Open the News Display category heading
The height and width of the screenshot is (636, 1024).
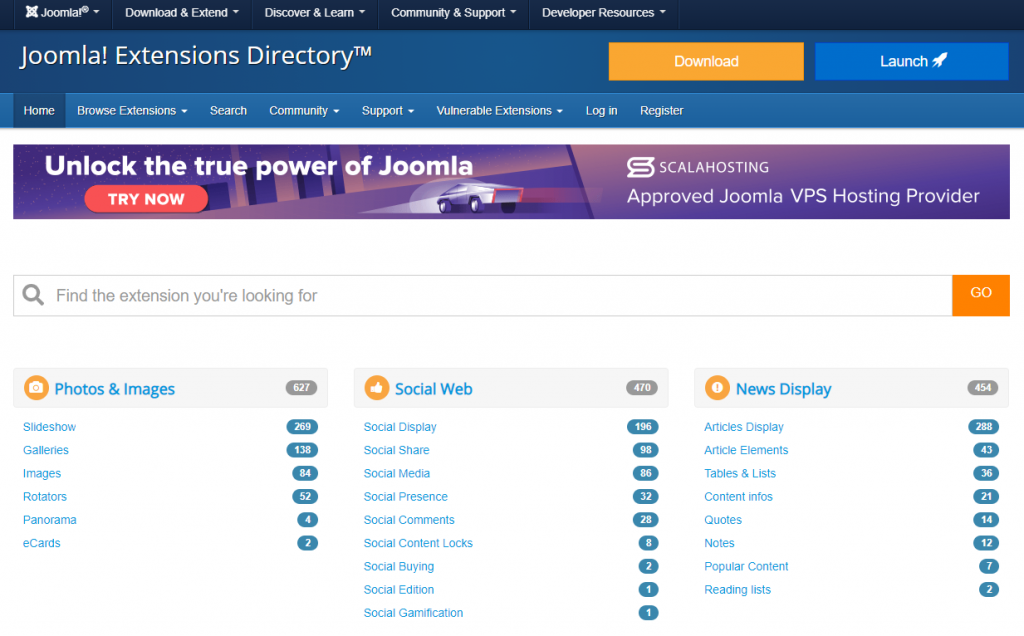coord(784,389)
